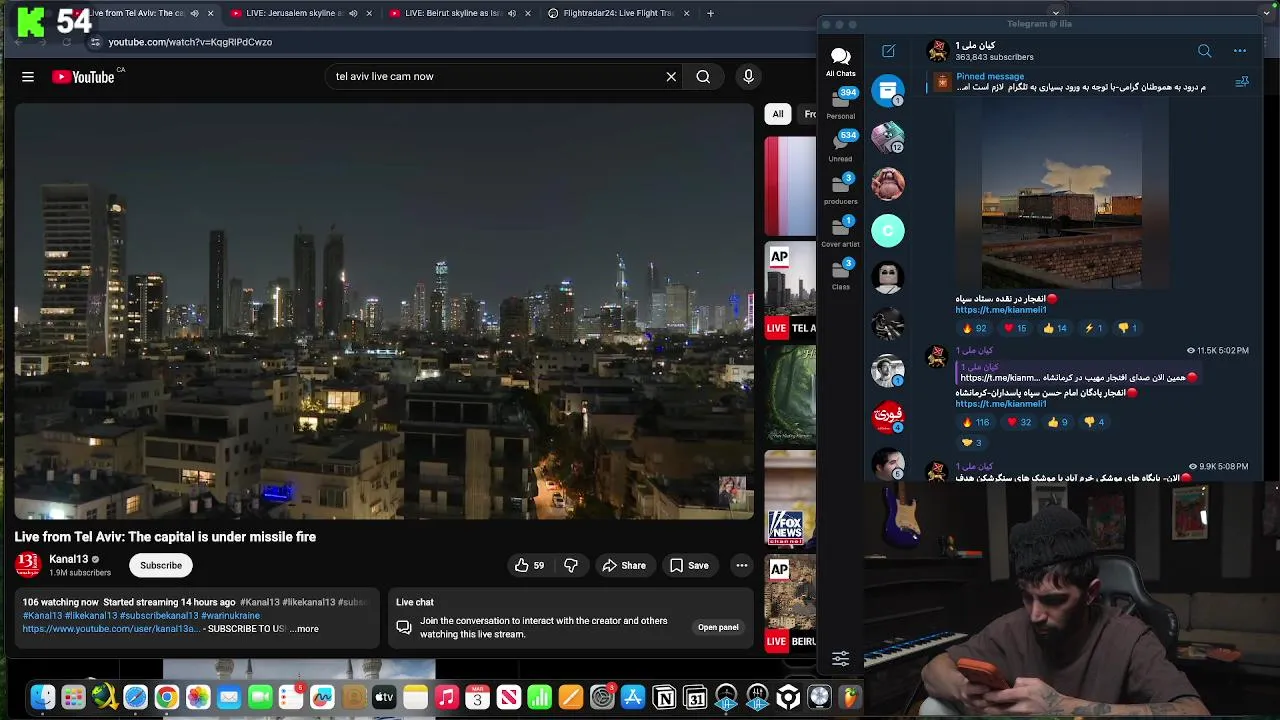Clear the YouTube search text with X

[671, 76]
